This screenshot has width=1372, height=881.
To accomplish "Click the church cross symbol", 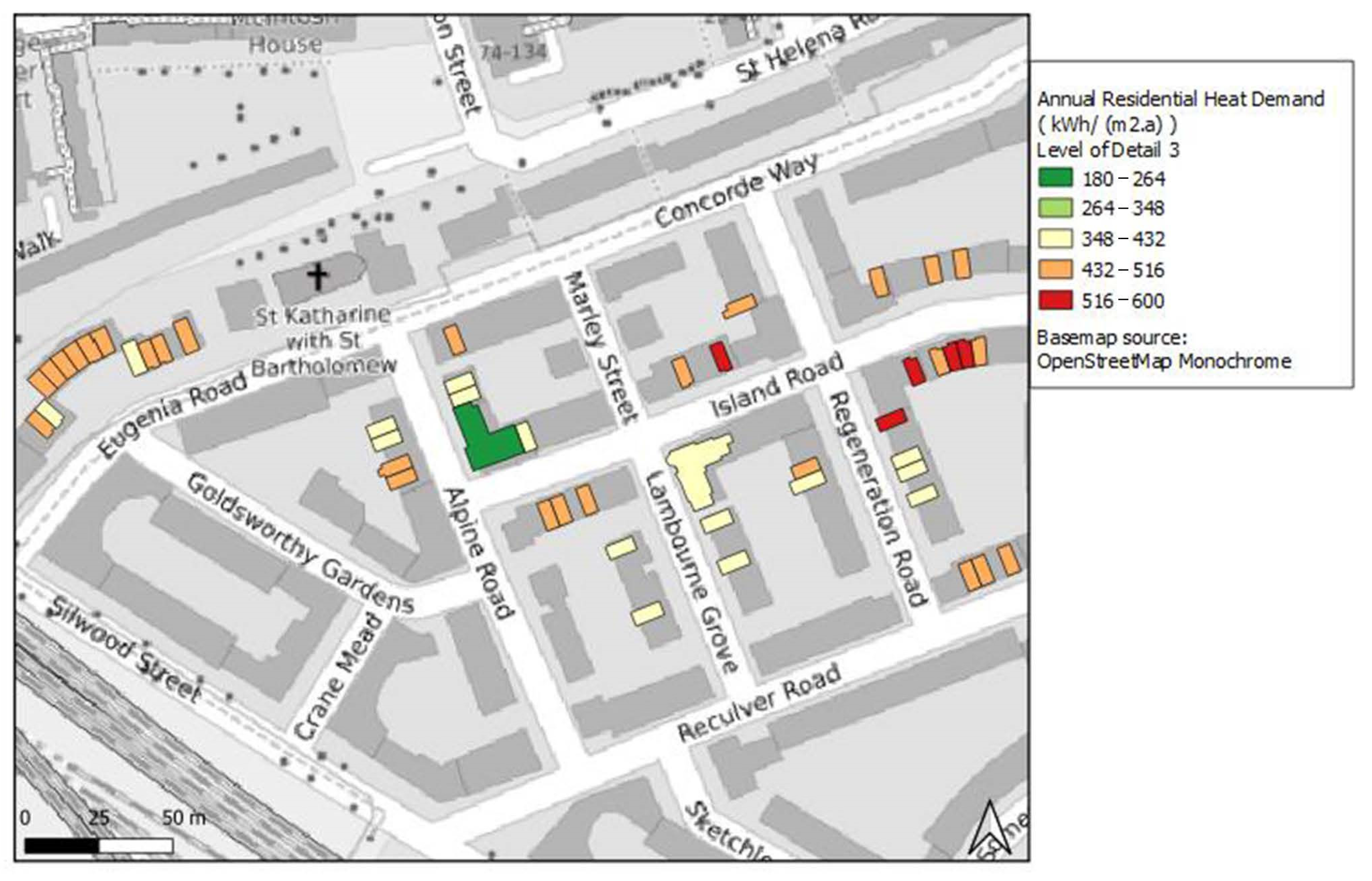I will pos(317,276).
